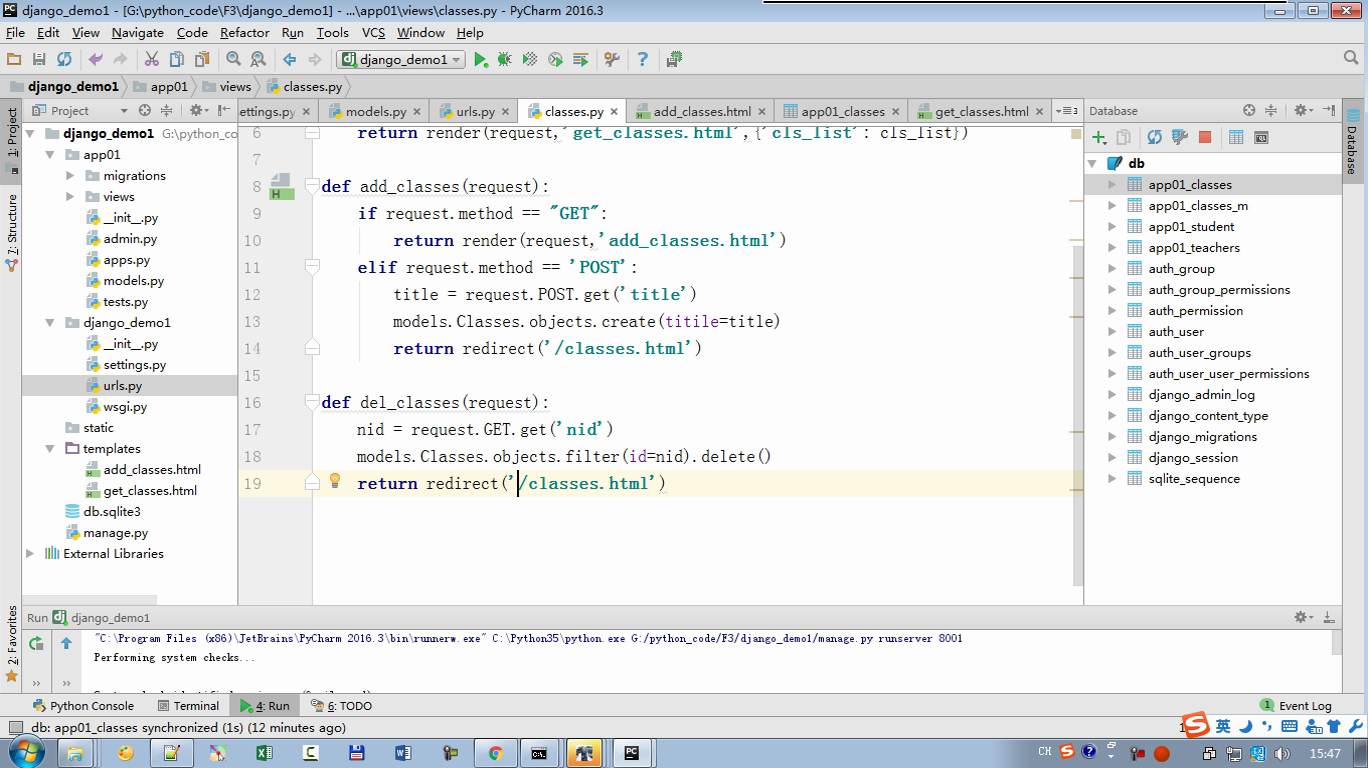Screen dimensions: 1368x768
Task: Toggle the tool window bars button in status bar
Action: point(14,728)
